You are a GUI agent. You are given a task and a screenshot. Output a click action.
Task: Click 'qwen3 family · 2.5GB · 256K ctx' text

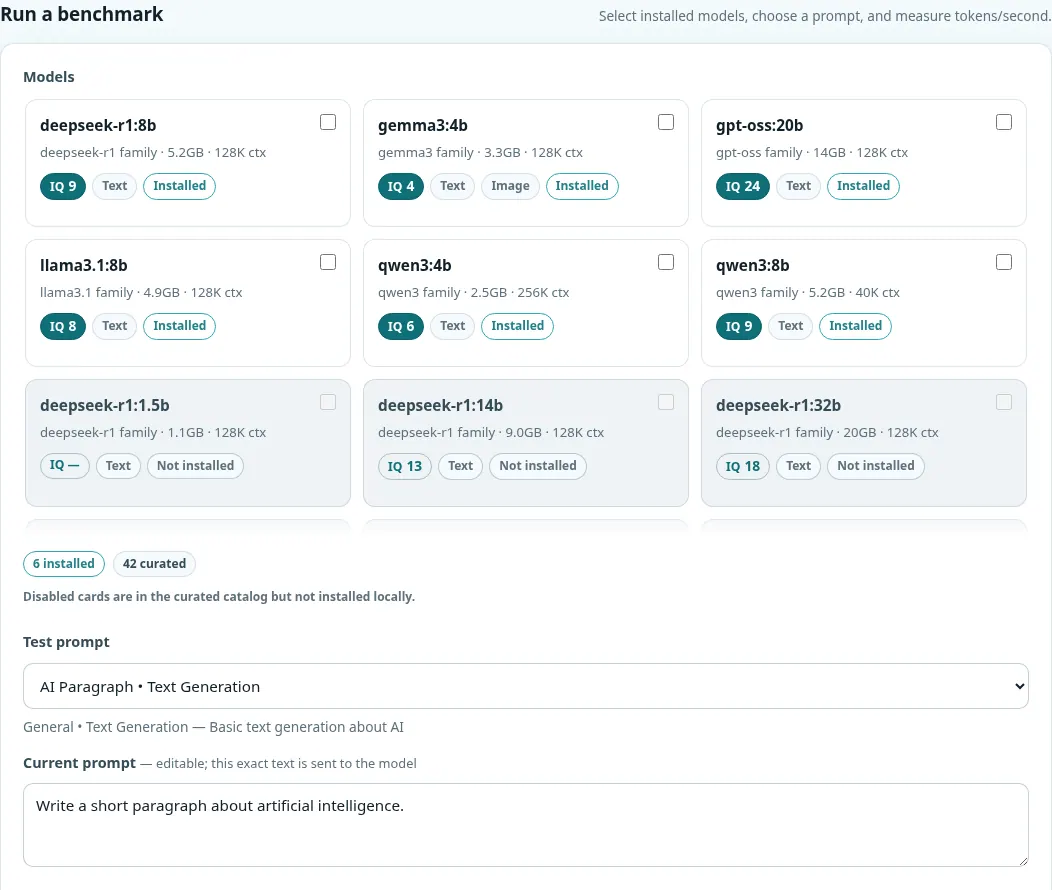474,293
